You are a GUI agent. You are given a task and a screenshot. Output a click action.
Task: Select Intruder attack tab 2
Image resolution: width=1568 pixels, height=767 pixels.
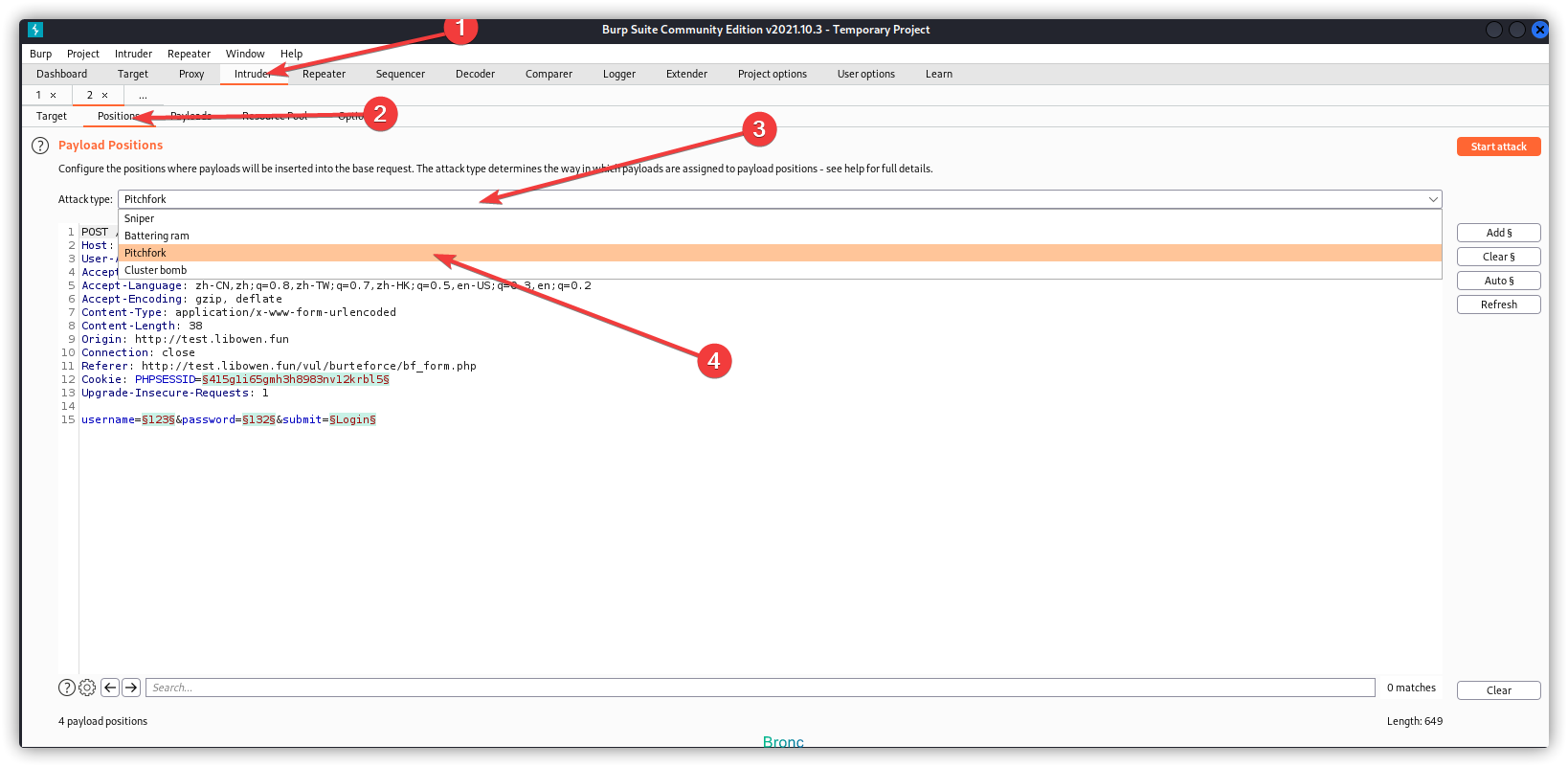[90, 96]
